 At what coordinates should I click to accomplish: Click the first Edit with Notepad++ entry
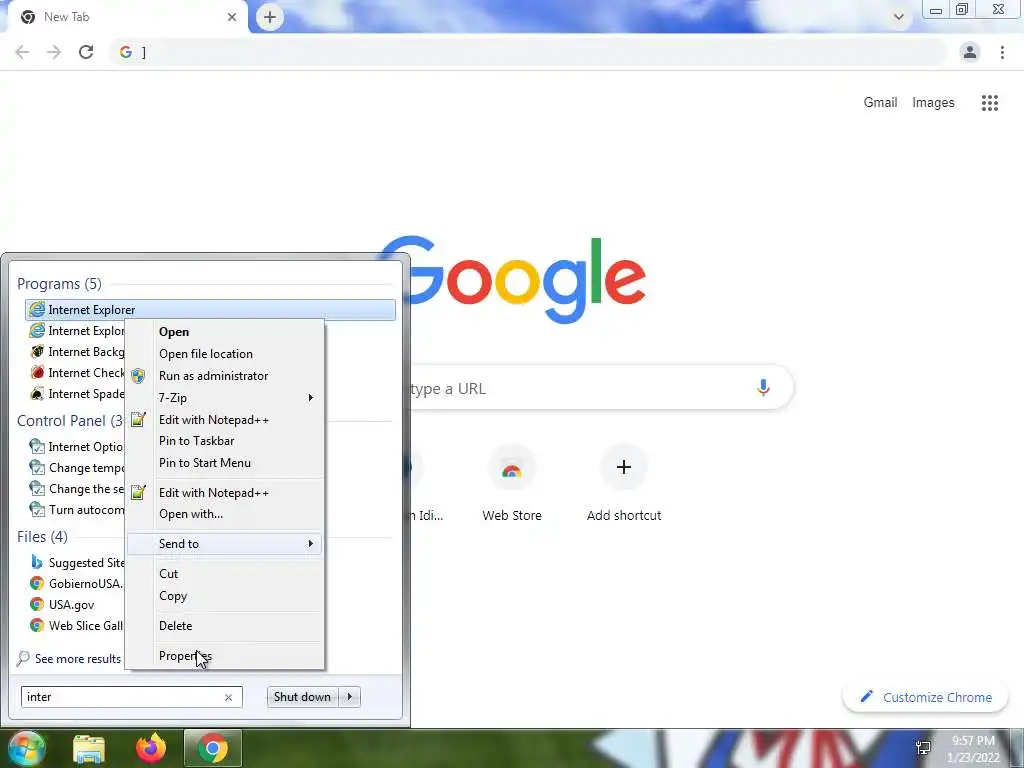tap(225, 419)
